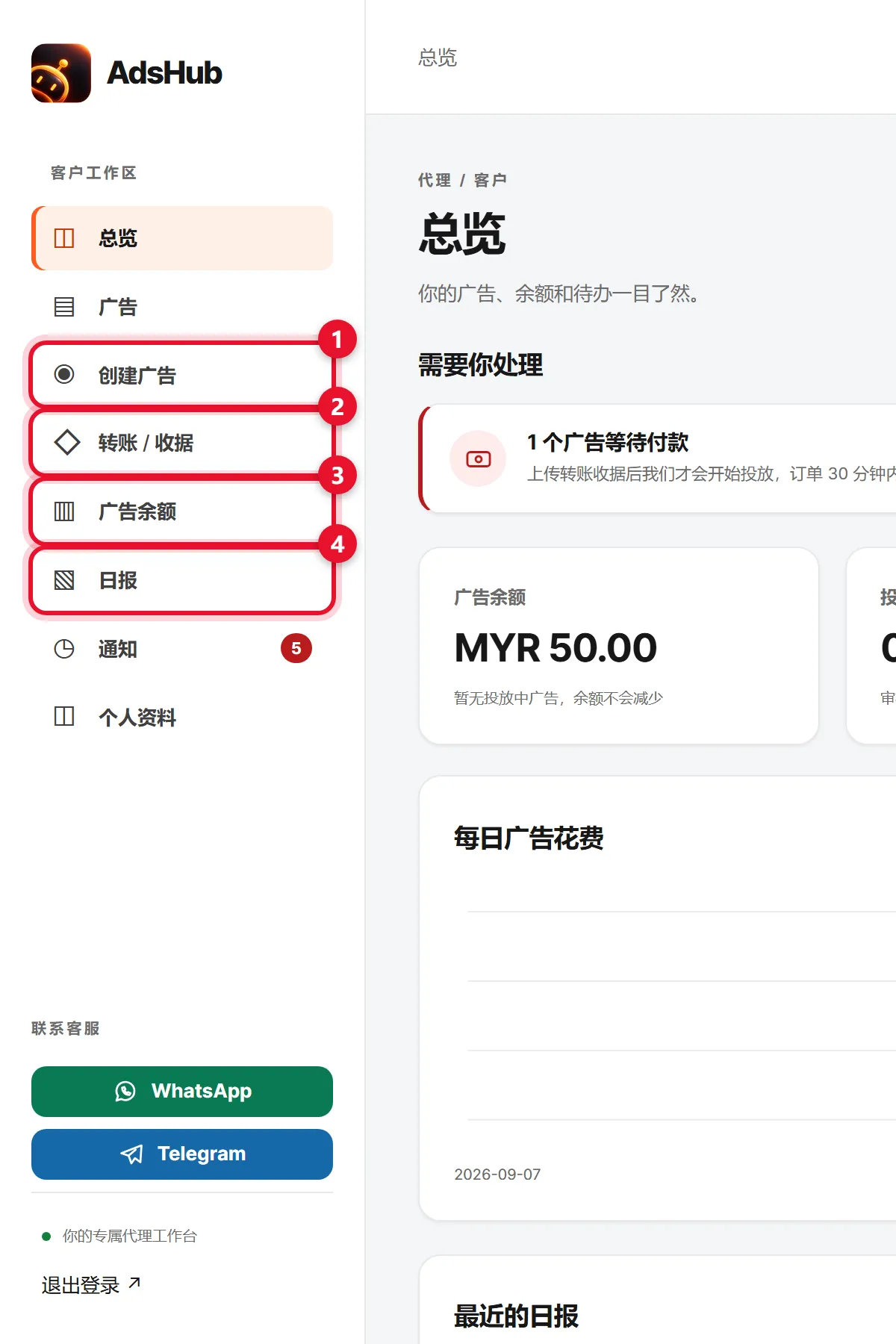Image resolution: width=896 pixels, height=1344 pixels.
Task: Click the Telegram paper plane icon
Action: point(131,1154)
